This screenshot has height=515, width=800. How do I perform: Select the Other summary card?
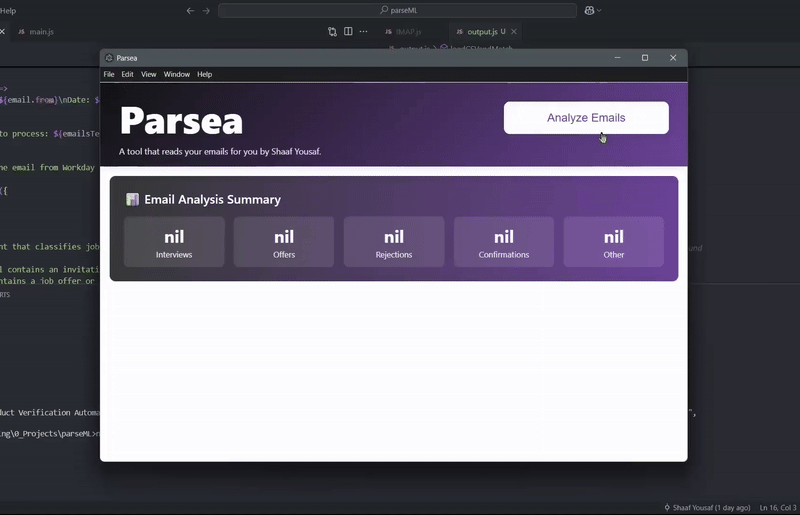(x=614, y=242)
